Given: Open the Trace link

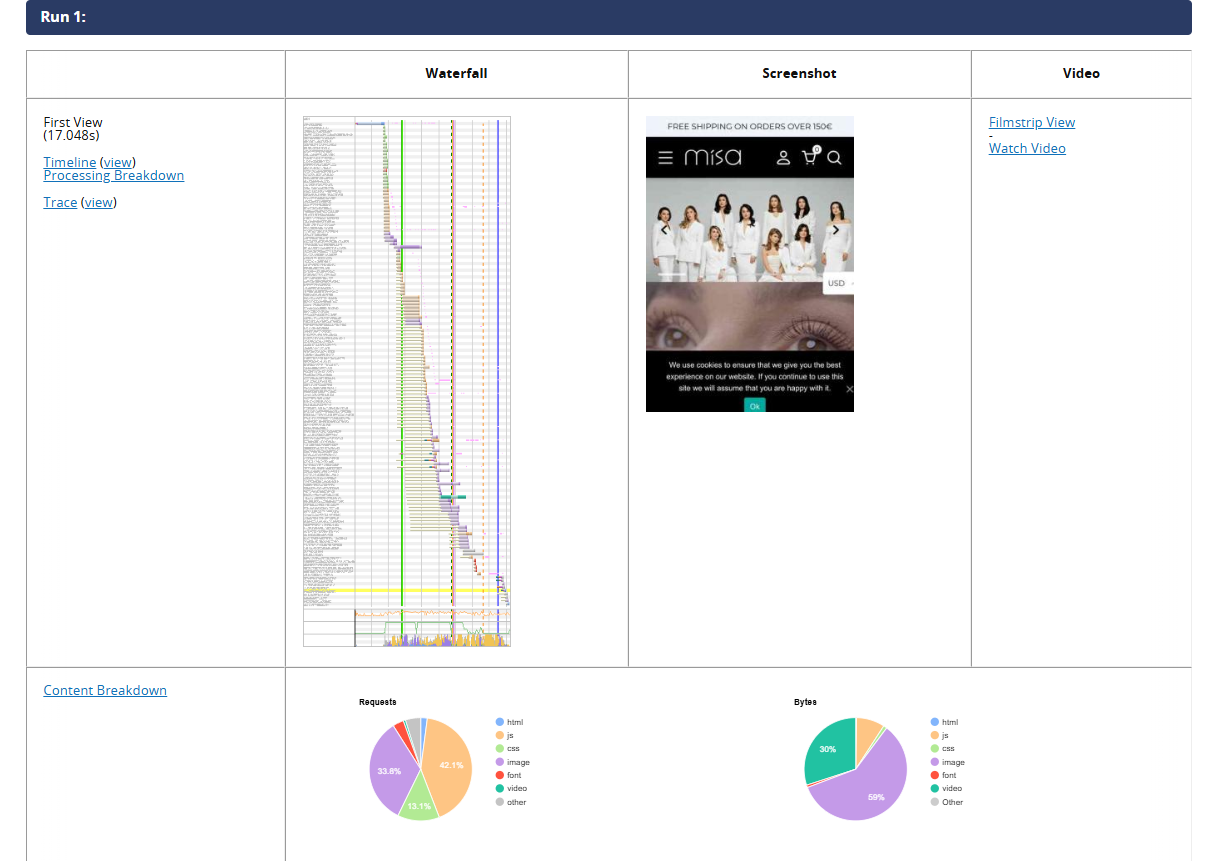Looking at the screenshot, I should [x=60, y=202].
